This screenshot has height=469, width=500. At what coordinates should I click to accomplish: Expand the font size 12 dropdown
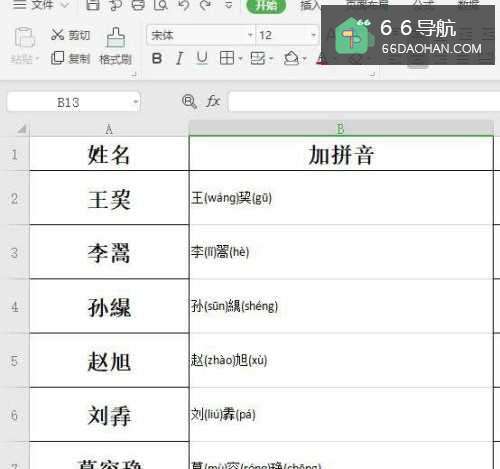313,35
